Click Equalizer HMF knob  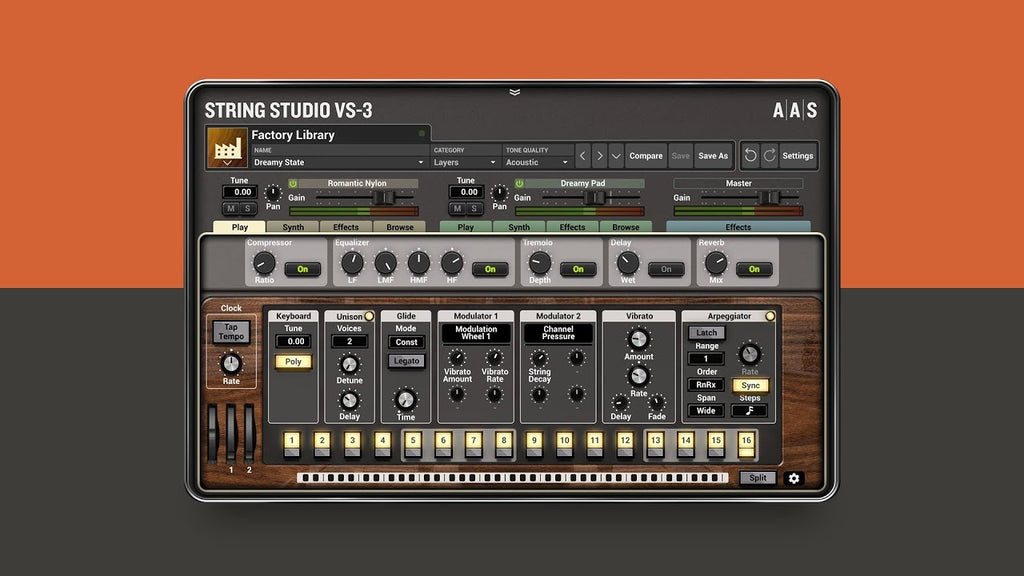419,263
